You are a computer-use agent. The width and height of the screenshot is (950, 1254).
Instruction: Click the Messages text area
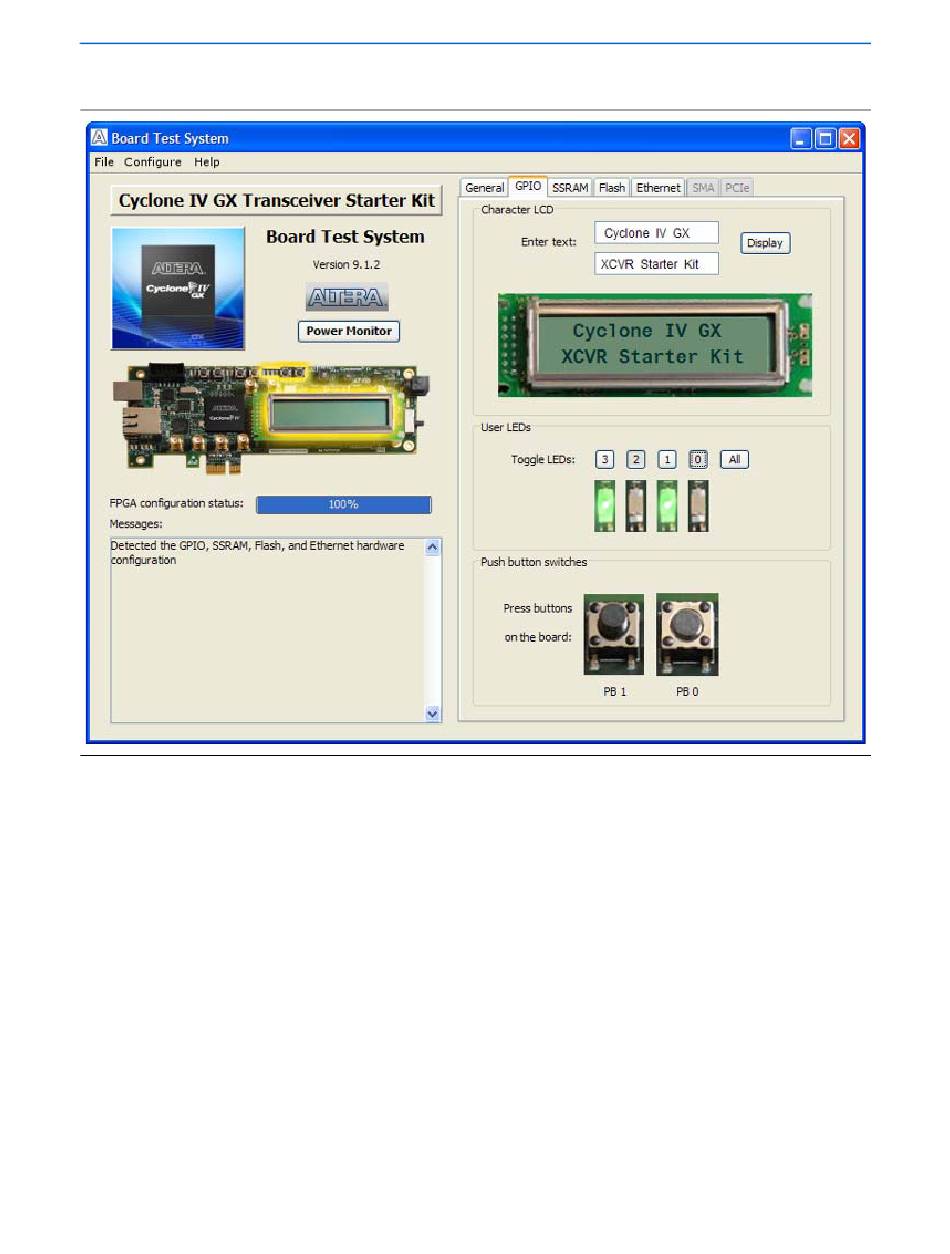[x=267, y=630]
